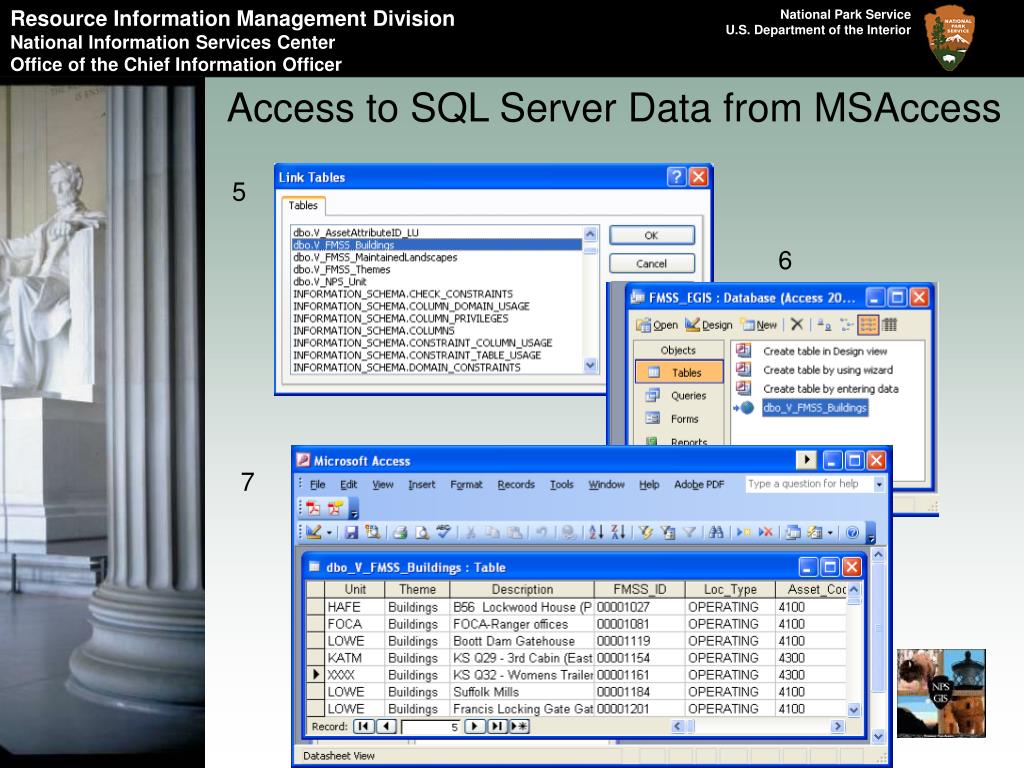
Task: Open the Insert menu
Action: (421, 485)
